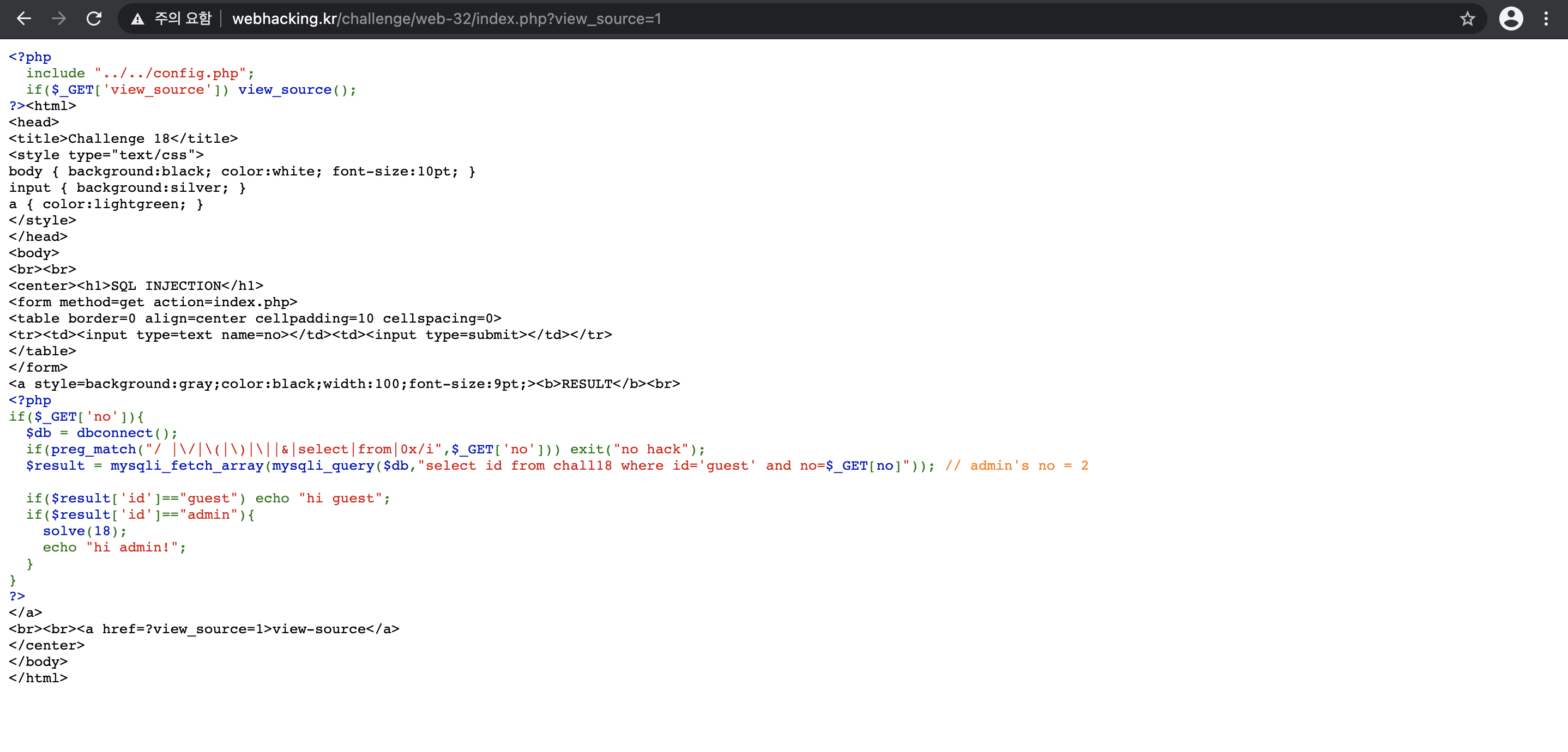Click the '주의 요함' site info label
Screen dimensions: 1568x752
pyautogui.click(x=183, y=19)
